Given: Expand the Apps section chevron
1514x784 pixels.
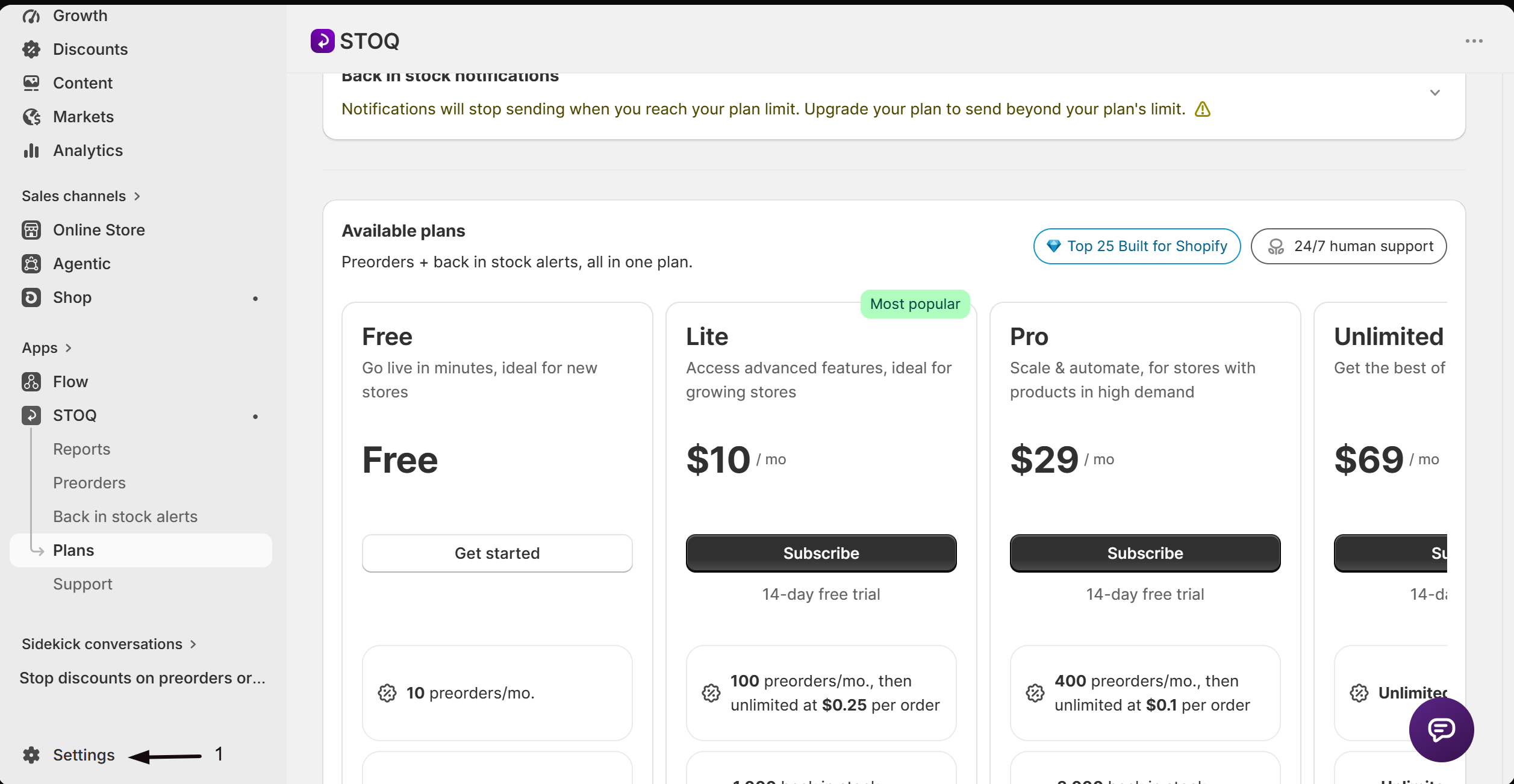Looking at the screenshot, I should pyautogui.click(x=68, y=348).
